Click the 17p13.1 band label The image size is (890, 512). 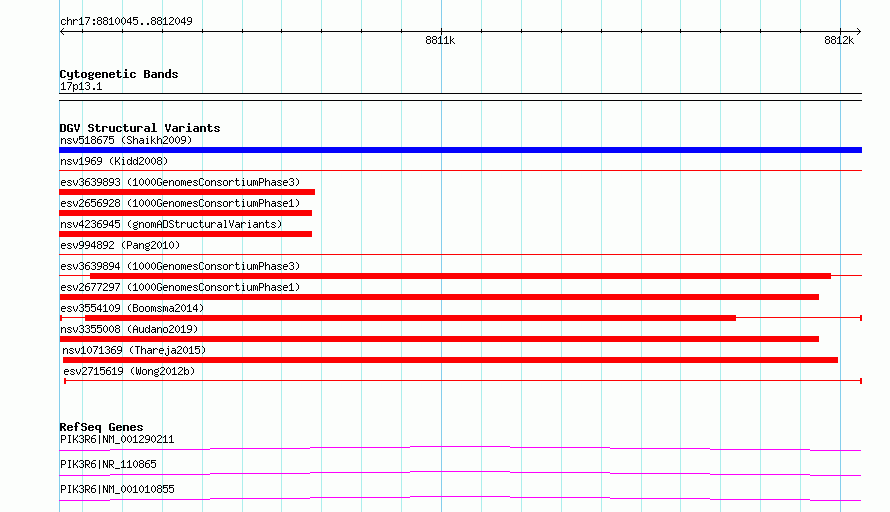81,86
